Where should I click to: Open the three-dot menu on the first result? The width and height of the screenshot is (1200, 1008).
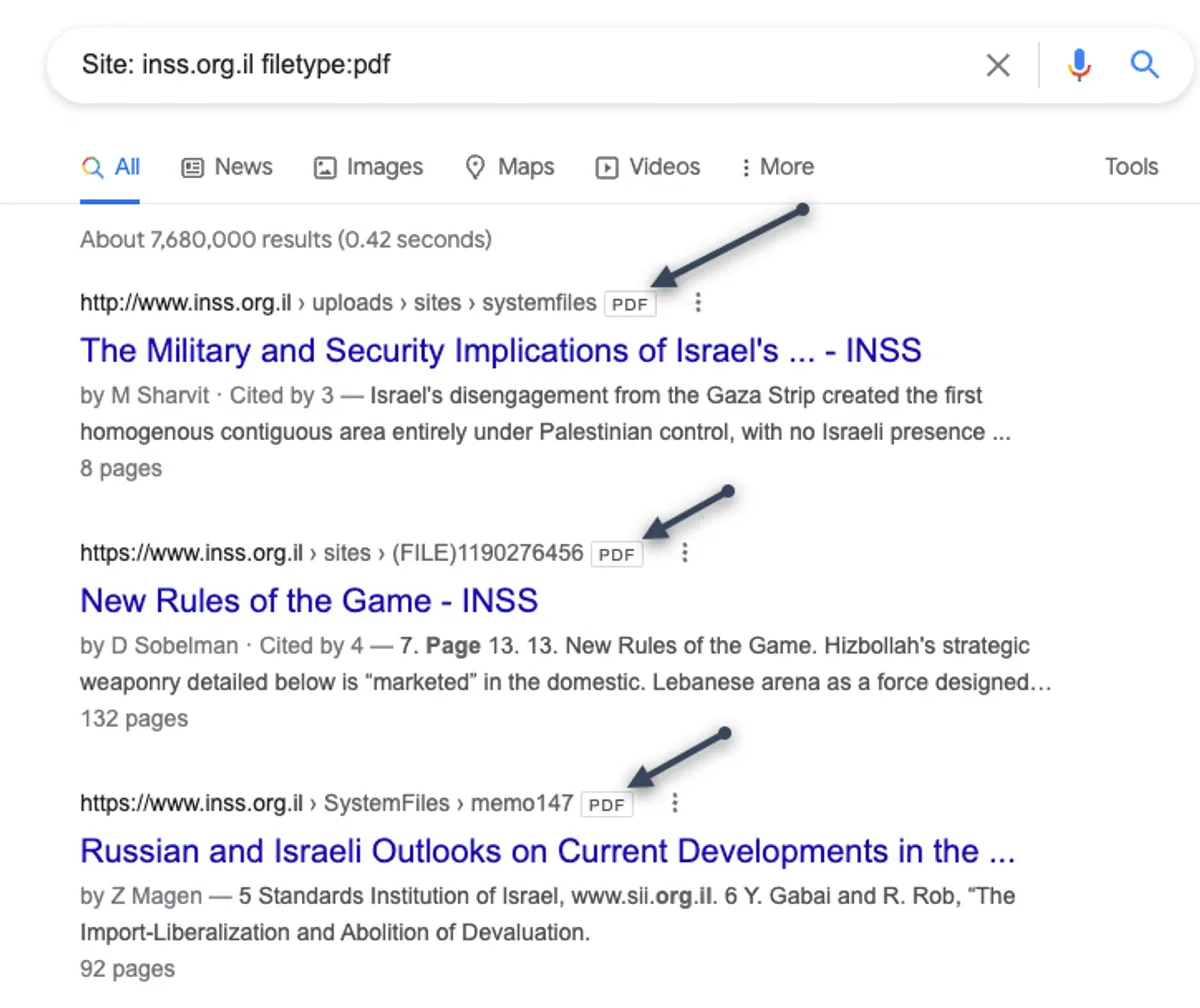[698, 303]
